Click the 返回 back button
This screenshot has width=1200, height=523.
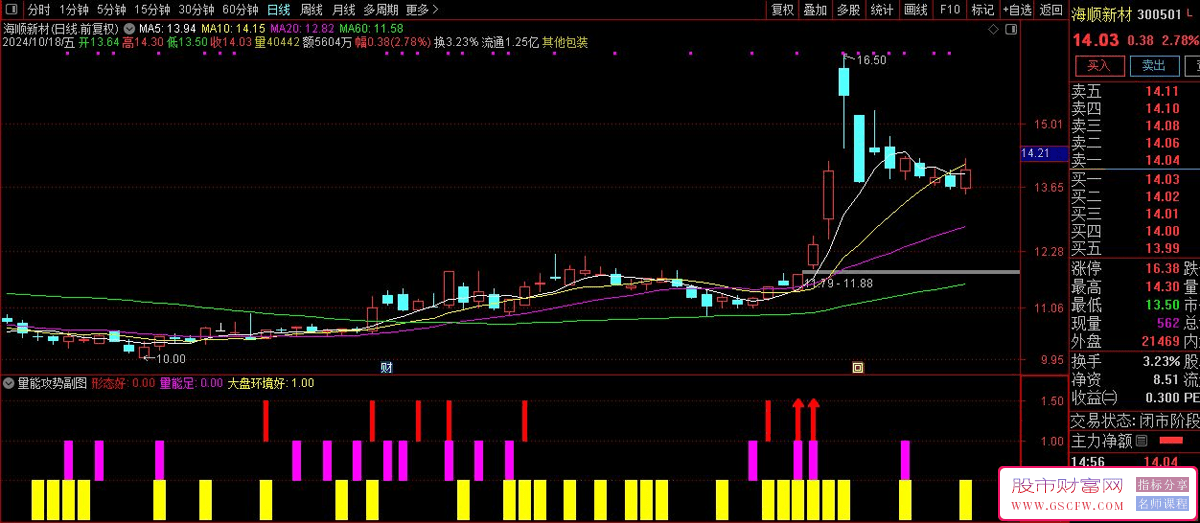[x=1051, y=10]
